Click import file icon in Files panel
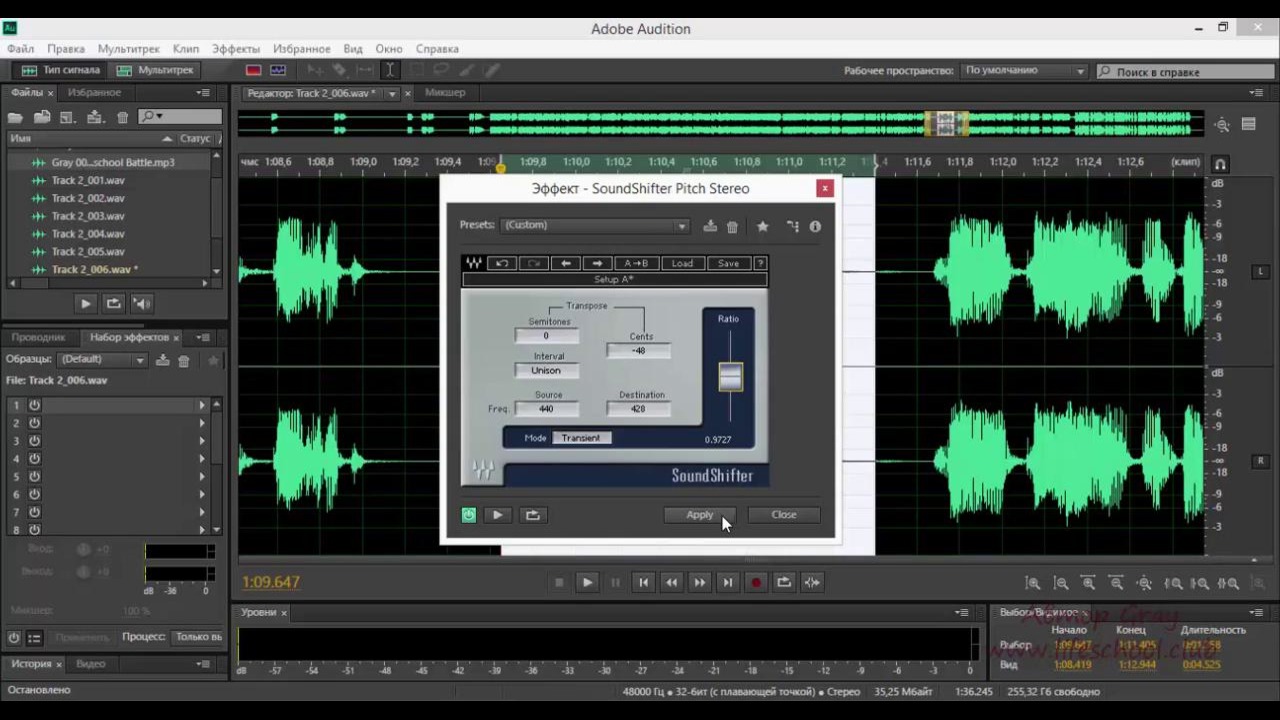Screen dimensions: 1280x720 tap(42, 117)
